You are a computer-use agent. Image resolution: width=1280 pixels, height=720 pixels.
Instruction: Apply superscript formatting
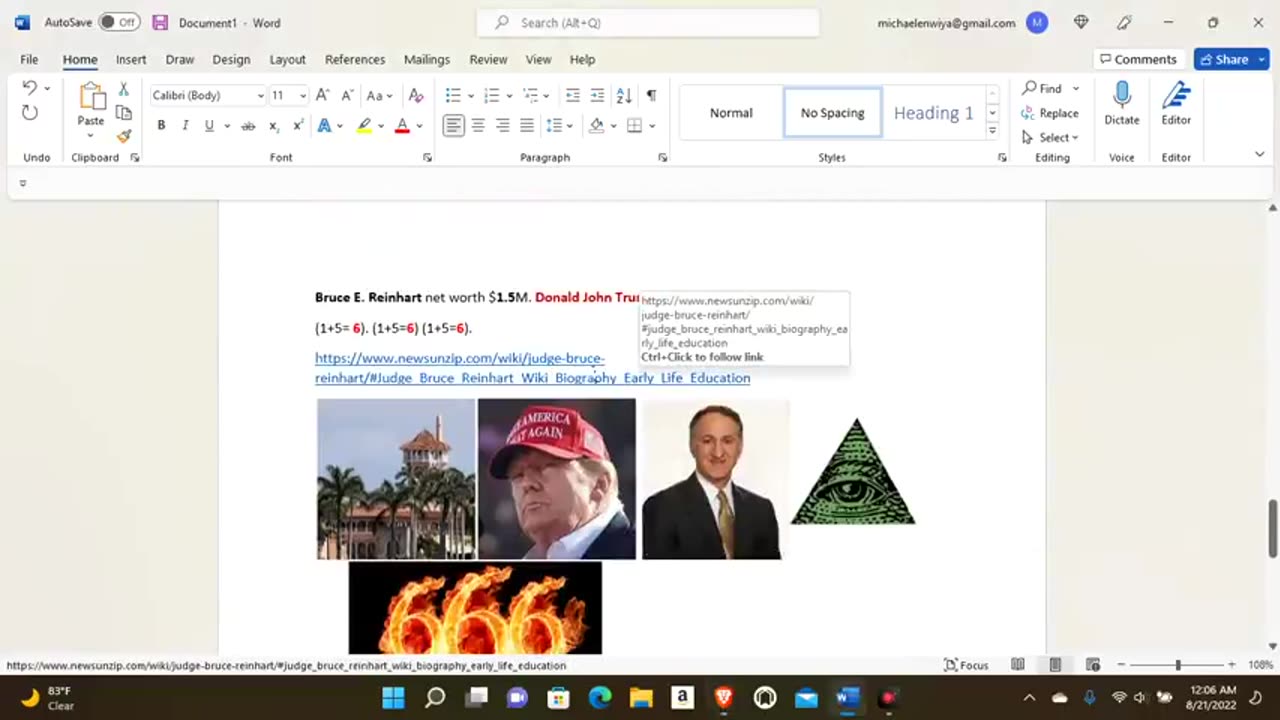pos(298,125)
